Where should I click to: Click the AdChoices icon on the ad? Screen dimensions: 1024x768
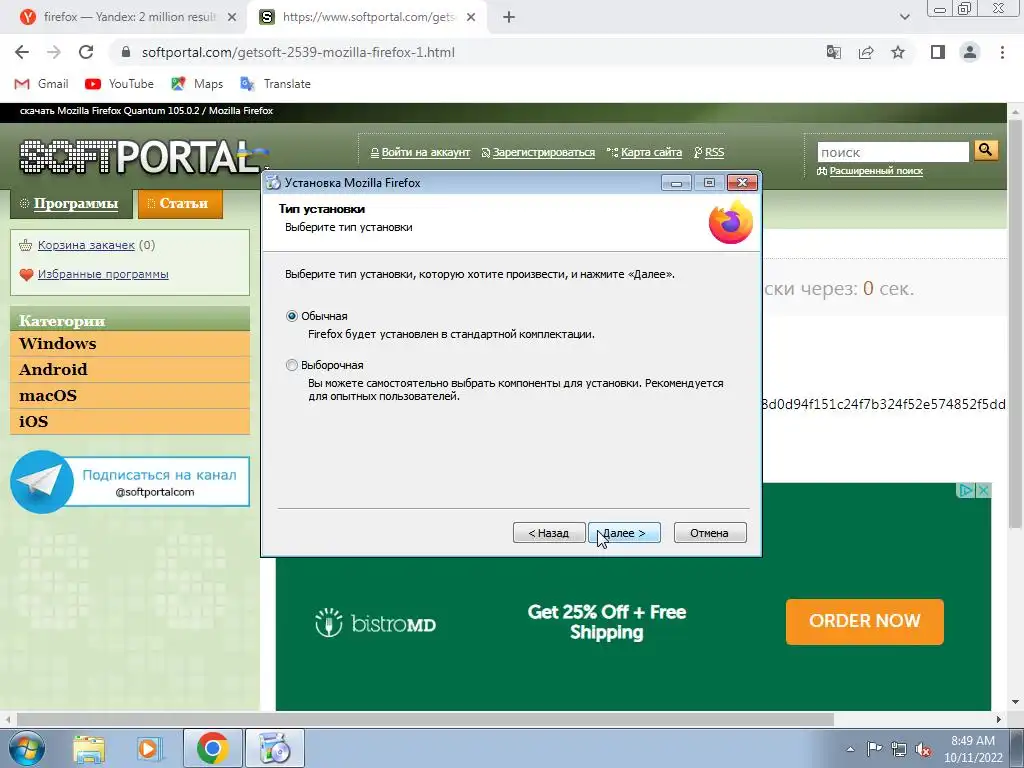[966, 490]
